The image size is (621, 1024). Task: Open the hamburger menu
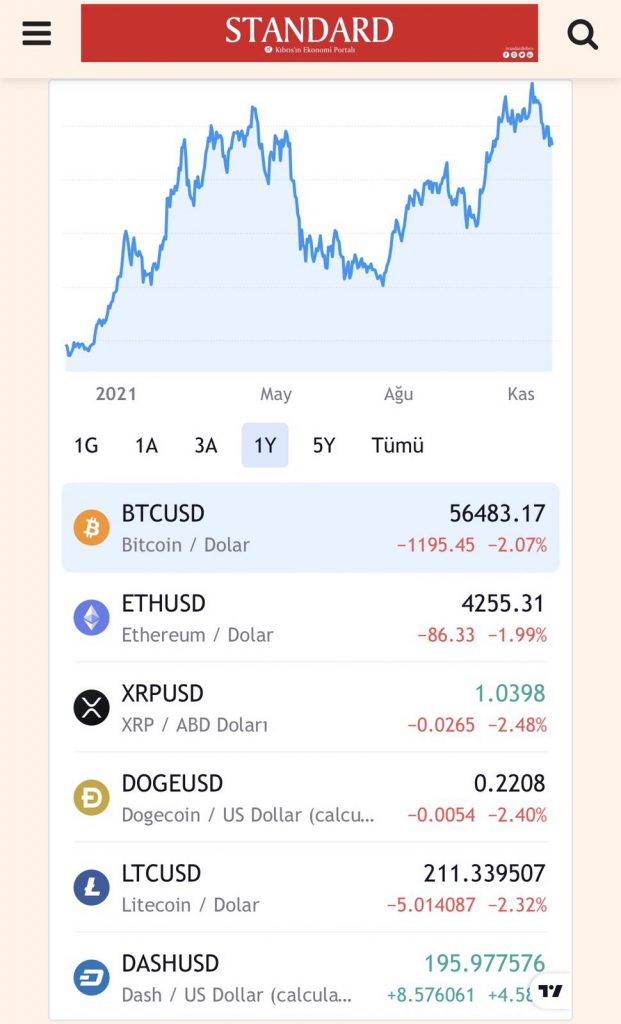(36, 33)
